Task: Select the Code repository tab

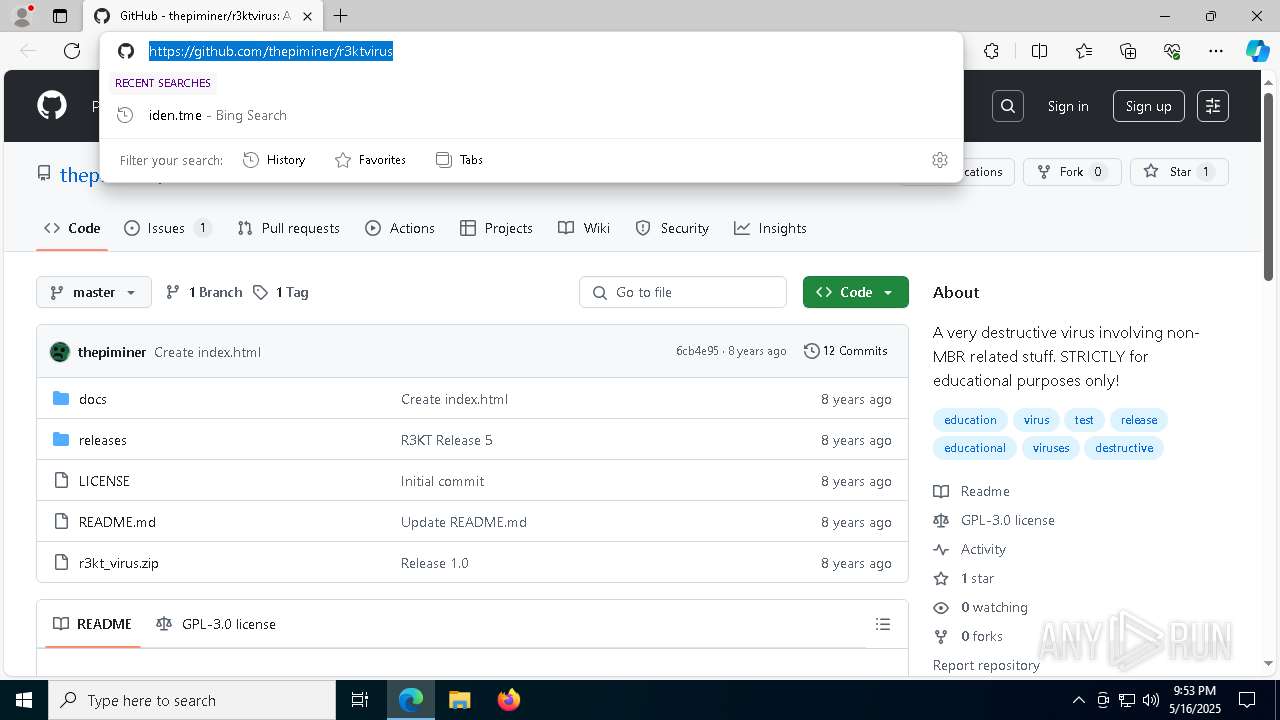Action: click(72, 228)
